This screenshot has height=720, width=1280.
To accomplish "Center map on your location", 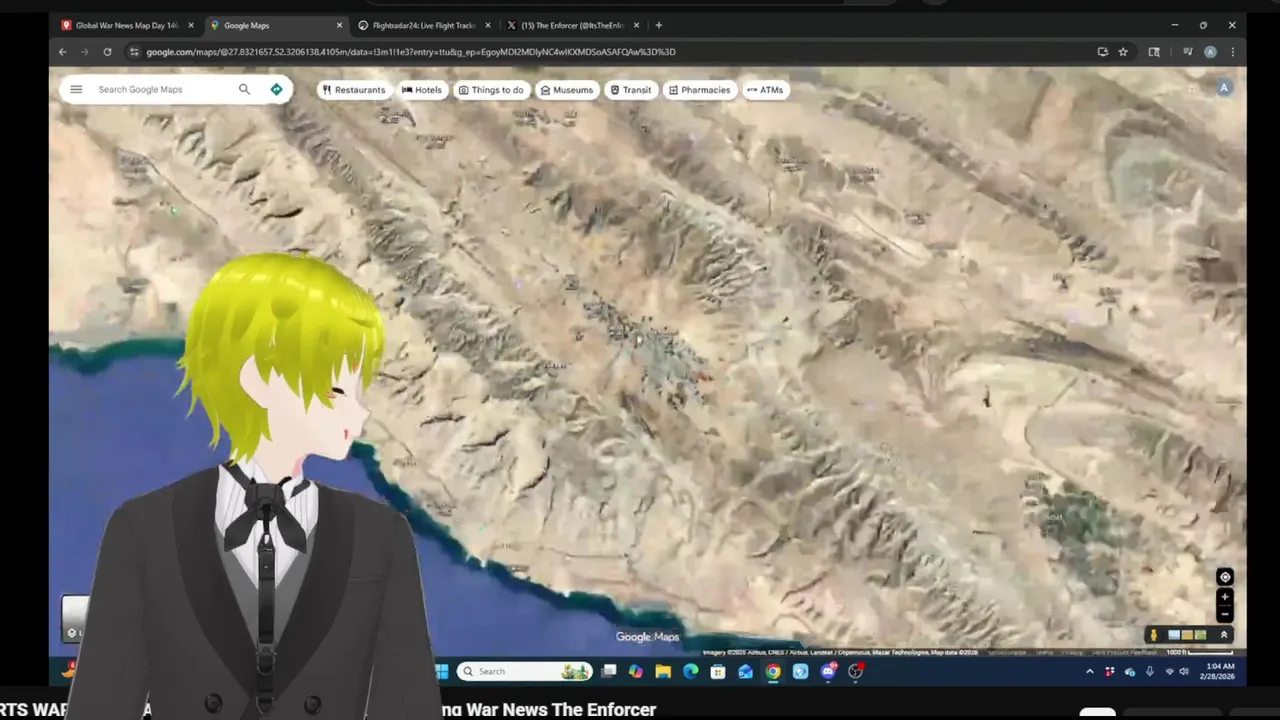I will [1224, 577].
